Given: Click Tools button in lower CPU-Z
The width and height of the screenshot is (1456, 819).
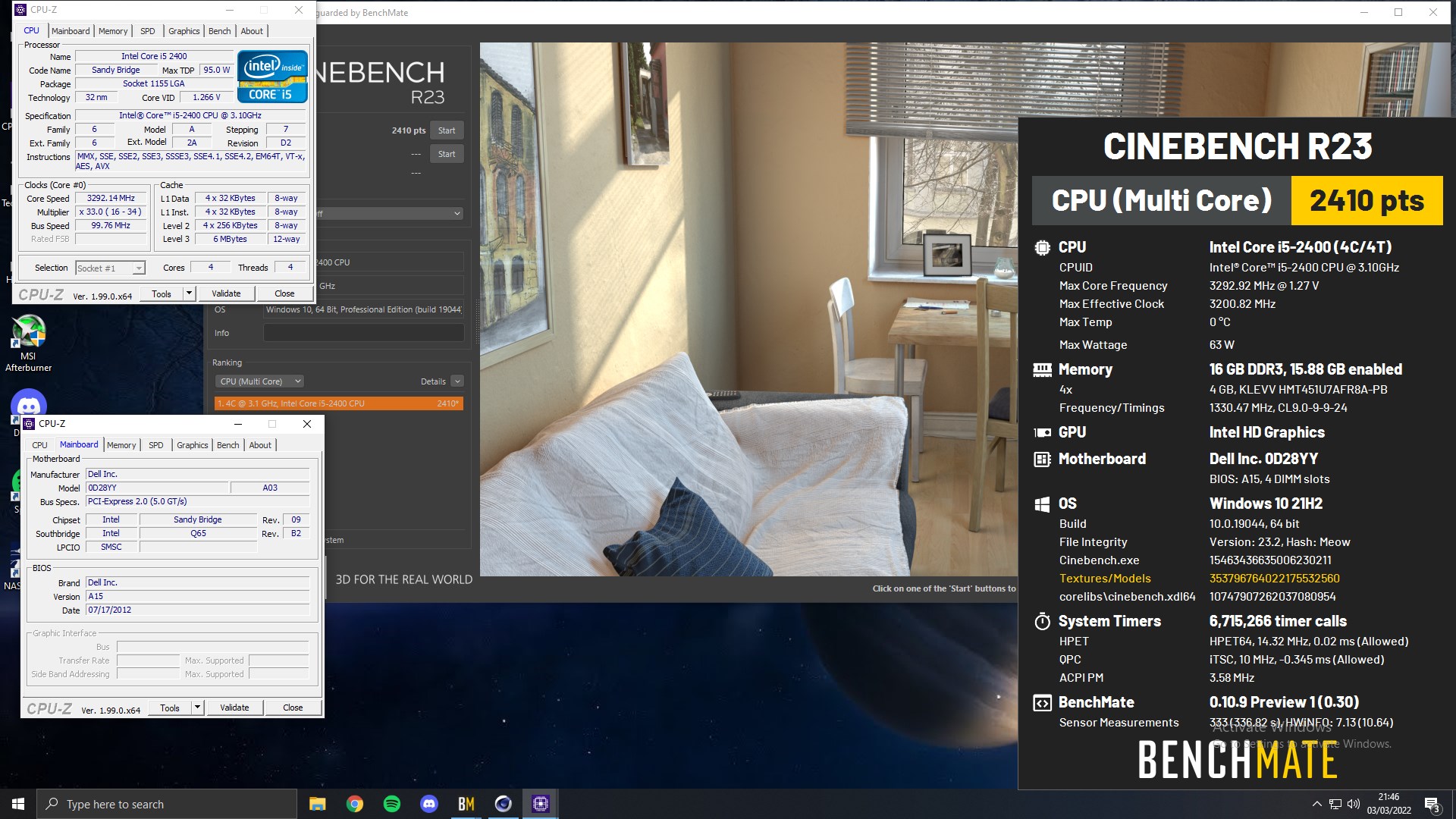Looking at the screenshot, I should pos(170,708).
